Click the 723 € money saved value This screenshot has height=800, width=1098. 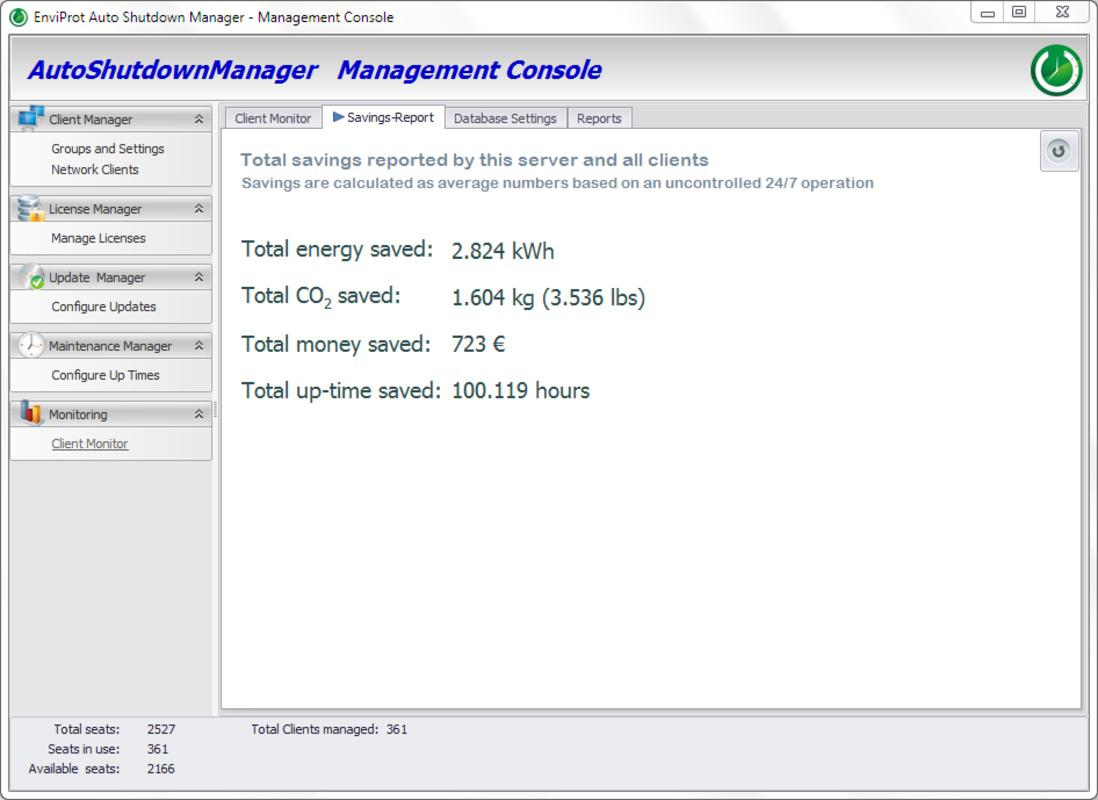[478, 344]
